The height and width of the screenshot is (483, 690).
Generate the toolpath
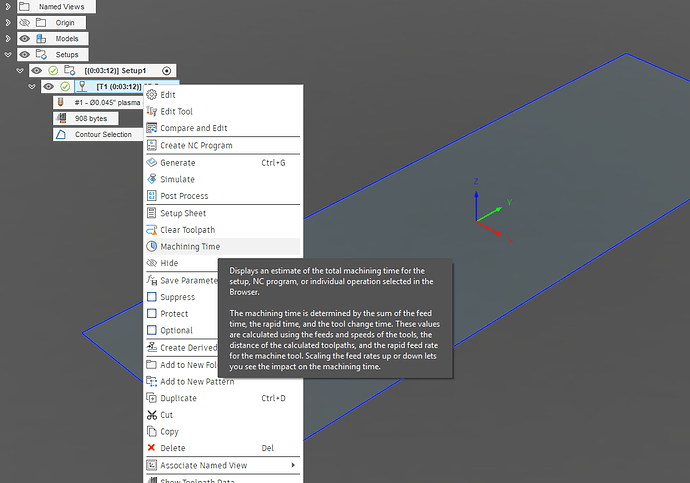point(178,162)
